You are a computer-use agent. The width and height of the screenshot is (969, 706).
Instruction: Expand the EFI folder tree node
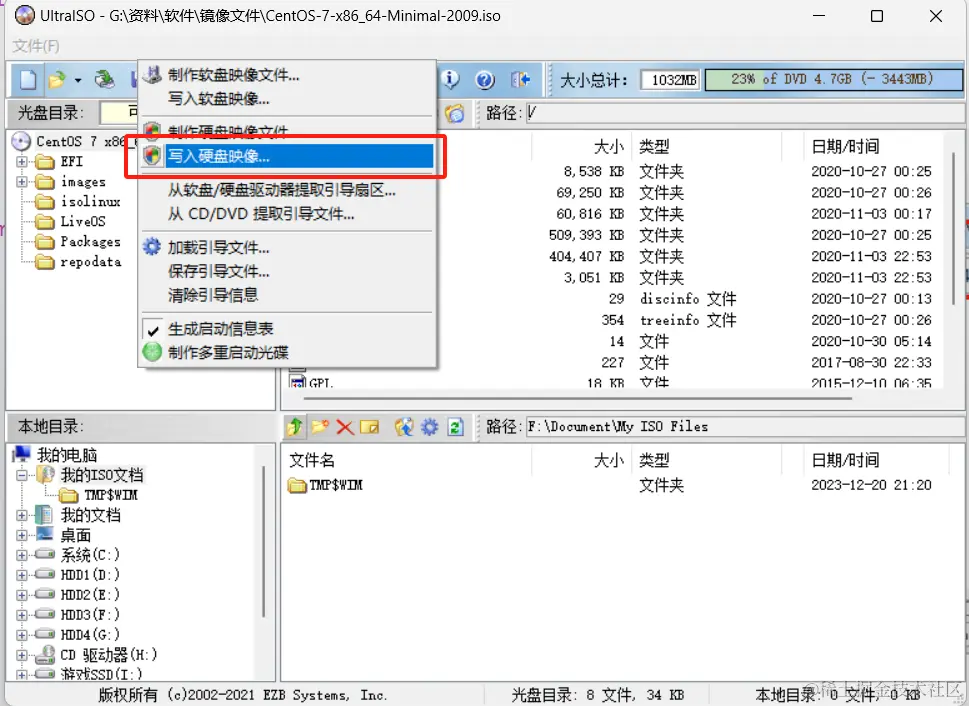22,162
